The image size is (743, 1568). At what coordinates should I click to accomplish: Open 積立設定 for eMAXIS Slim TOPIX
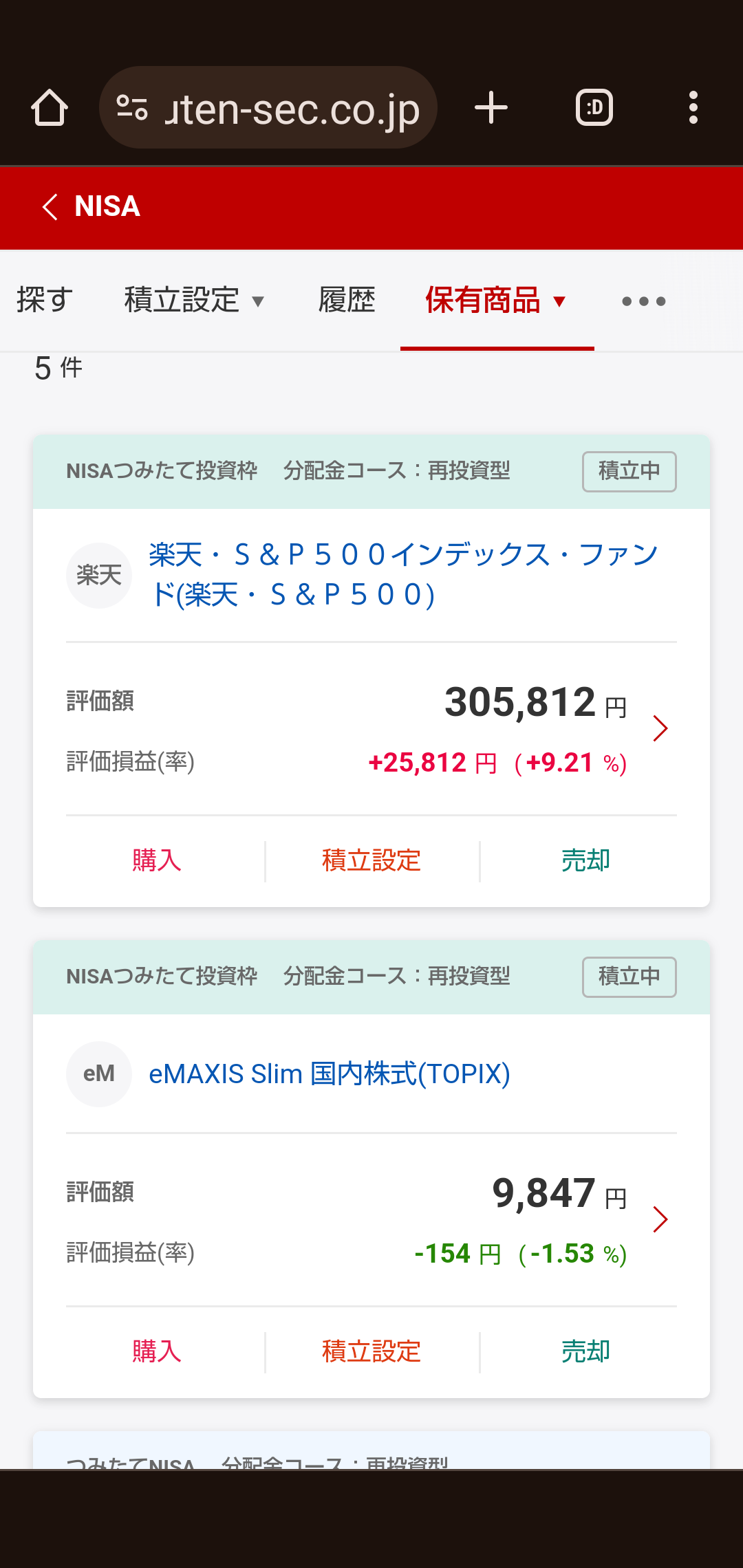(371, 1352)
